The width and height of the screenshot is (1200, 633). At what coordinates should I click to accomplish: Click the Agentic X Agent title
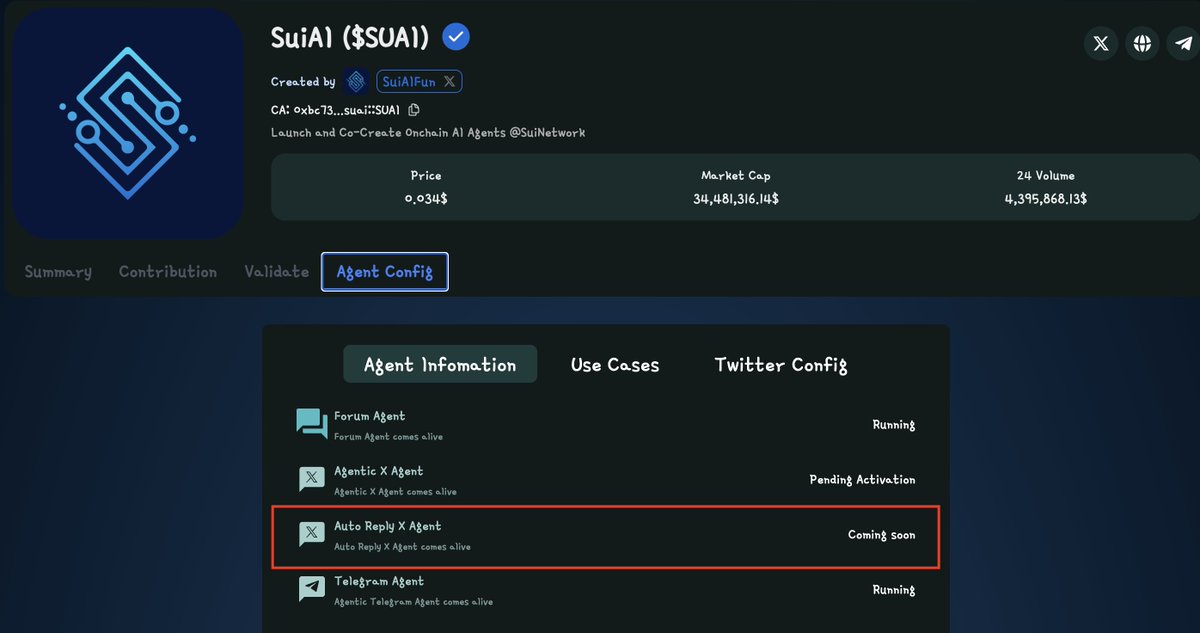pos(379,471)
